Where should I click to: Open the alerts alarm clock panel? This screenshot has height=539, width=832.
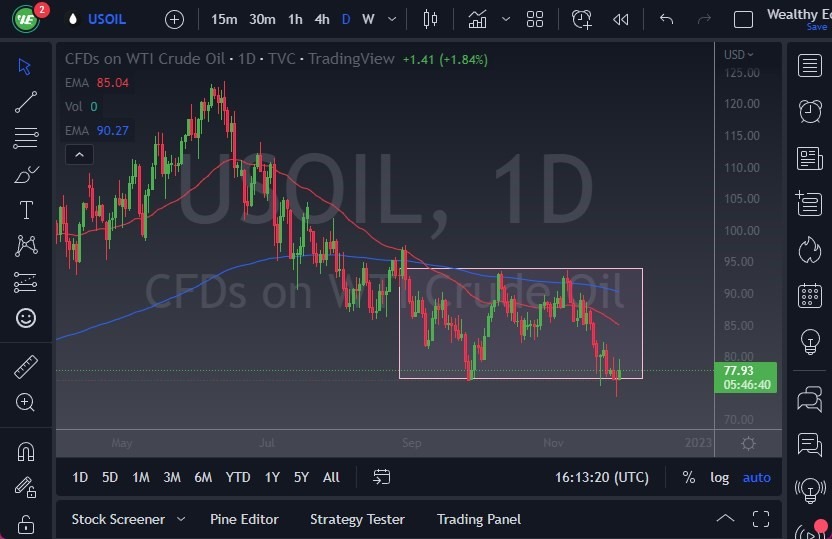coord(810,111)
